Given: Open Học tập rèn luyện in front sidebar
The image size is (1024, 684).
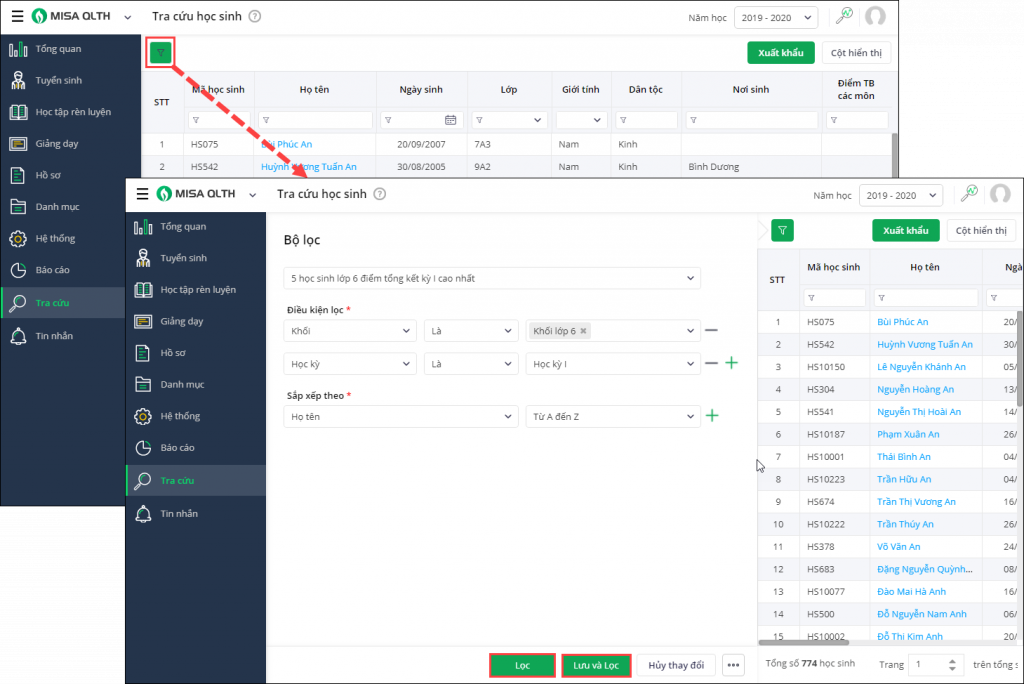Looking at the screenshot, I should (x=196, y=289).
